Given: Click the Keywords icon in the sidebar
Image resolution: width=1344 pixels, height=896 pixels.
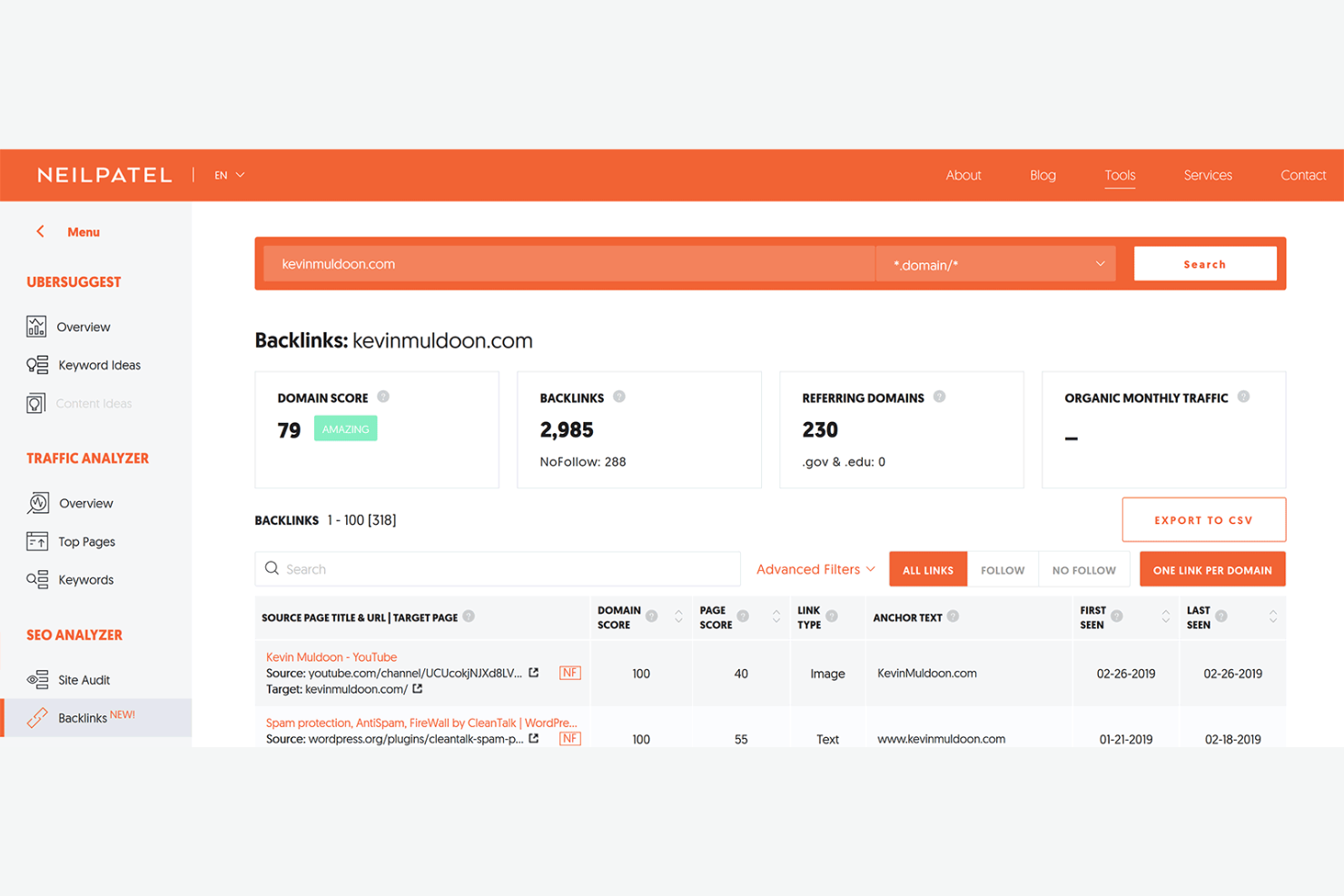Looking at the screenshot, I should 37,579.
